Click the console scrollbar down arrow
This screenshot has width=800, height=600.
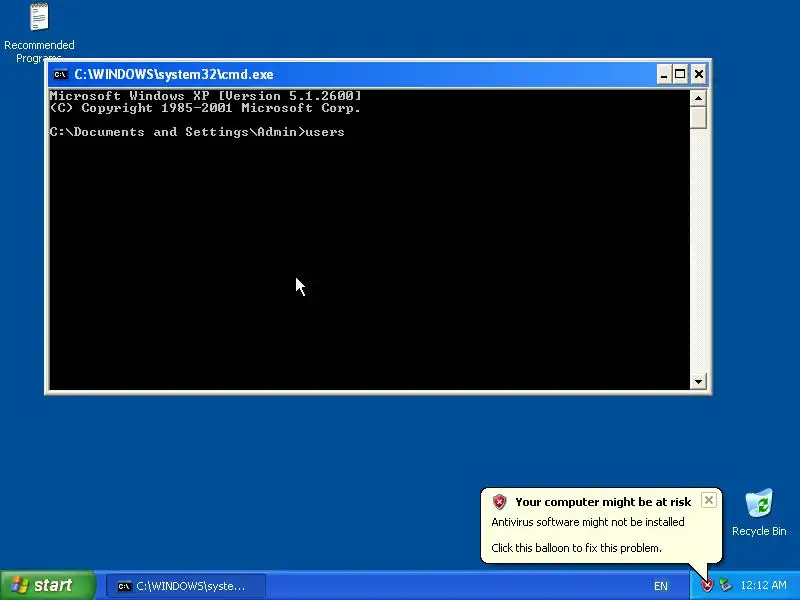point(698,381)
